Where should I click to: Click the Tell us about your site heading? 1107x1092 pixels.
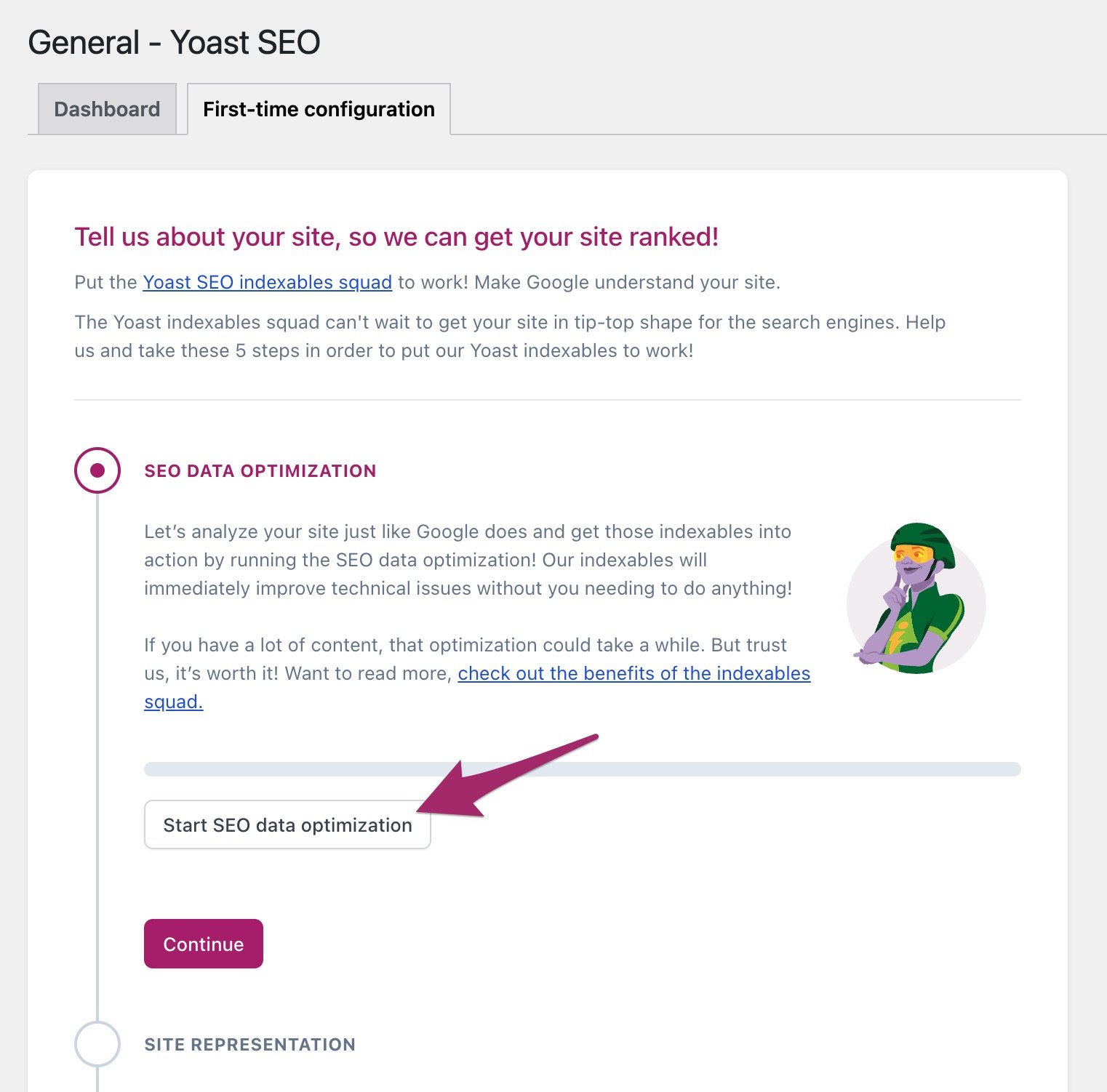396,237
